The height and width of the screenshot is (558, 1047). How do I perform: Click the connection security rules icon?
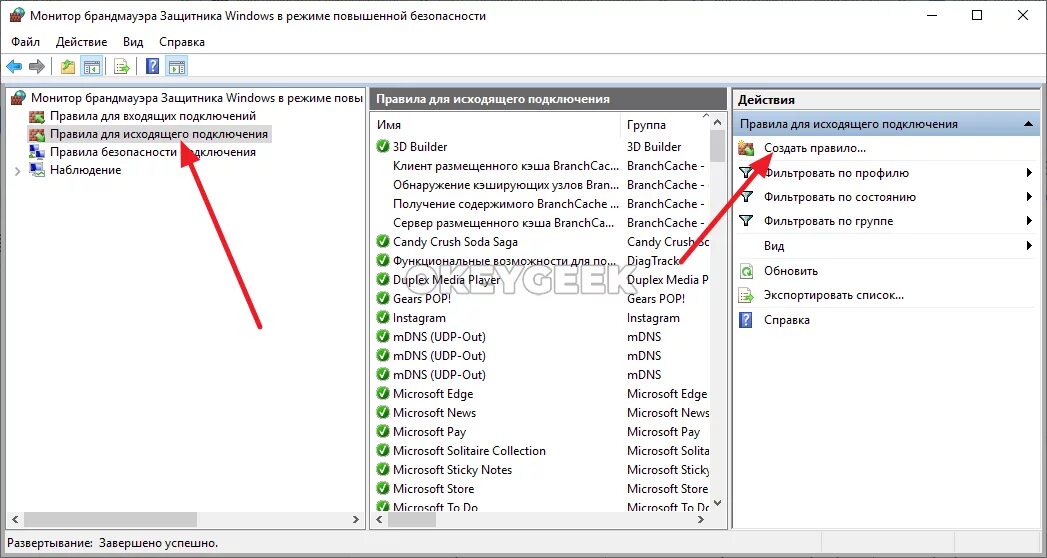37,152
